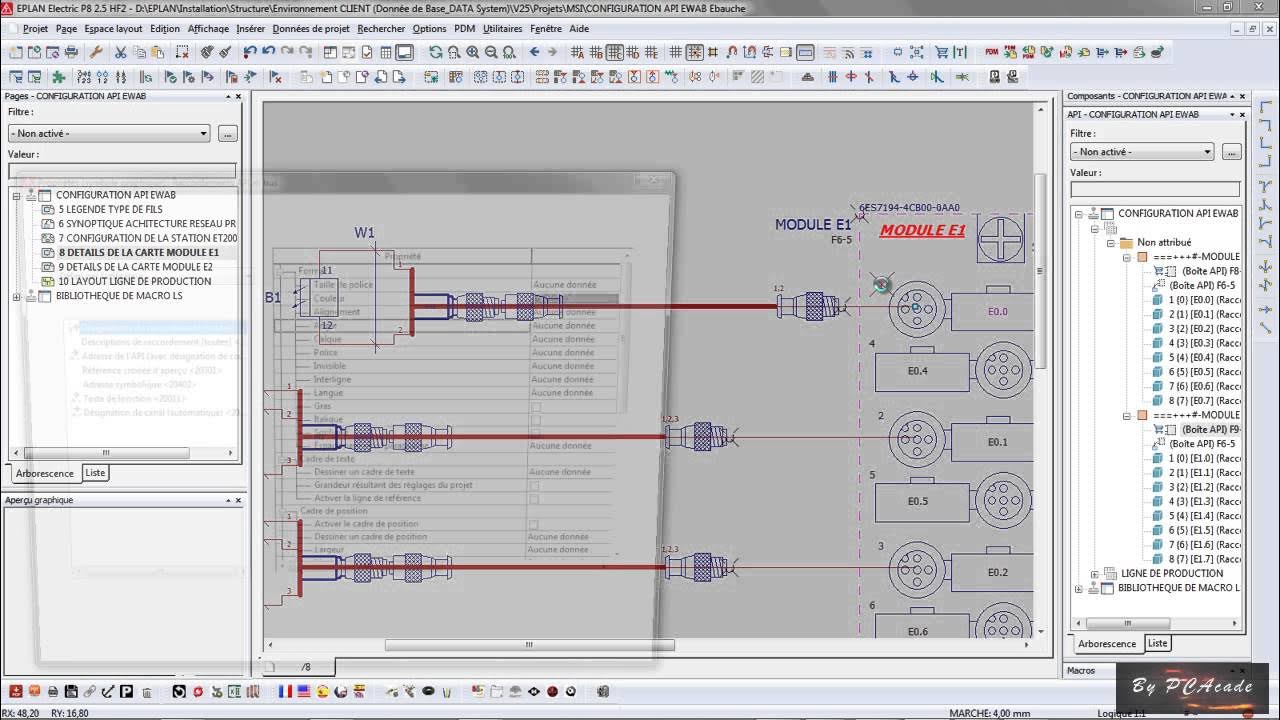
Task: Click the Zoom in magnifier icon
Action: [473, 52]
